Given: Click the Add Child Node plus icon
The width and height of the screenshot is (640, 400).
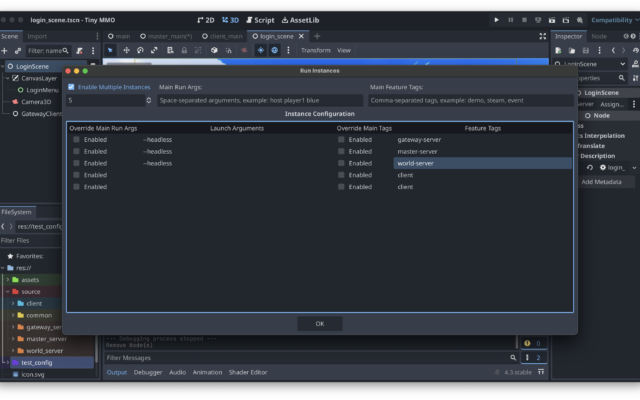Looking at the screenshot, I should pyautogui.click(x=4, y=51).
